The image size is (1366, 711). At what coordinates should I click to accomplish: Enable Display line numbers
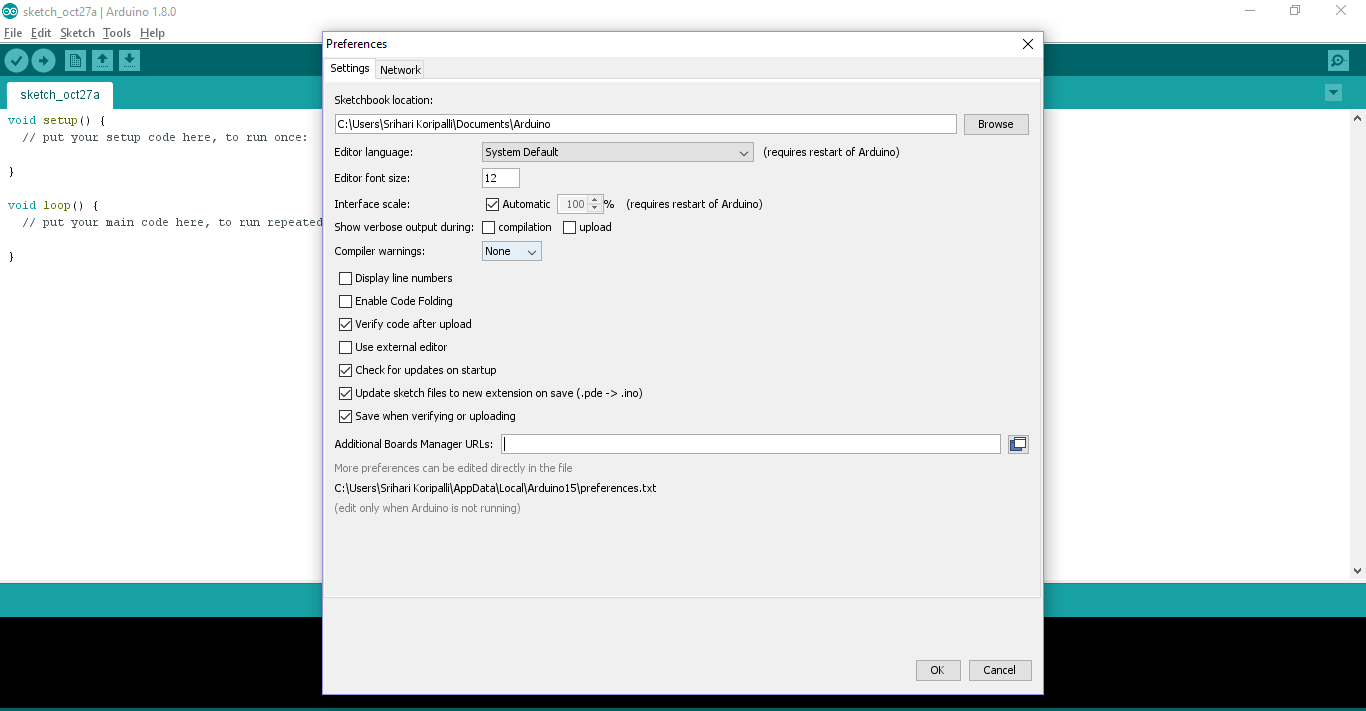click(x=345, y=278)
